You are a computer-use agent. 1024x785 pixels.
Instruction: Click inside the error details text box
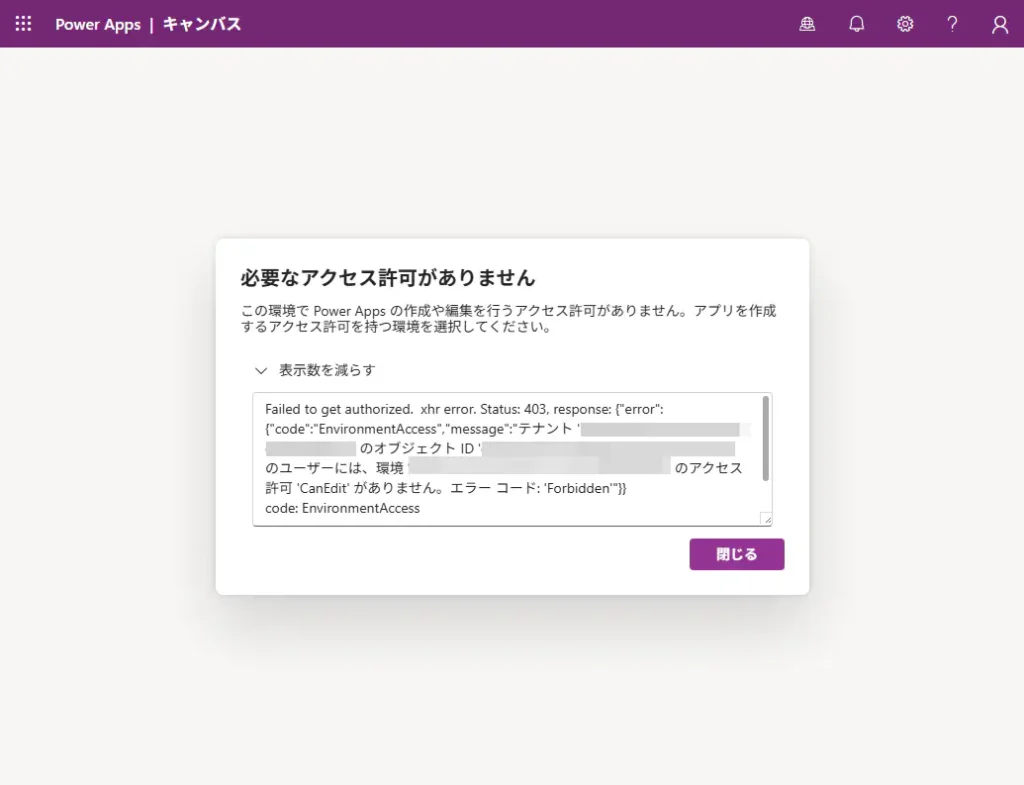pyautogui.click(x=512, y=459)
